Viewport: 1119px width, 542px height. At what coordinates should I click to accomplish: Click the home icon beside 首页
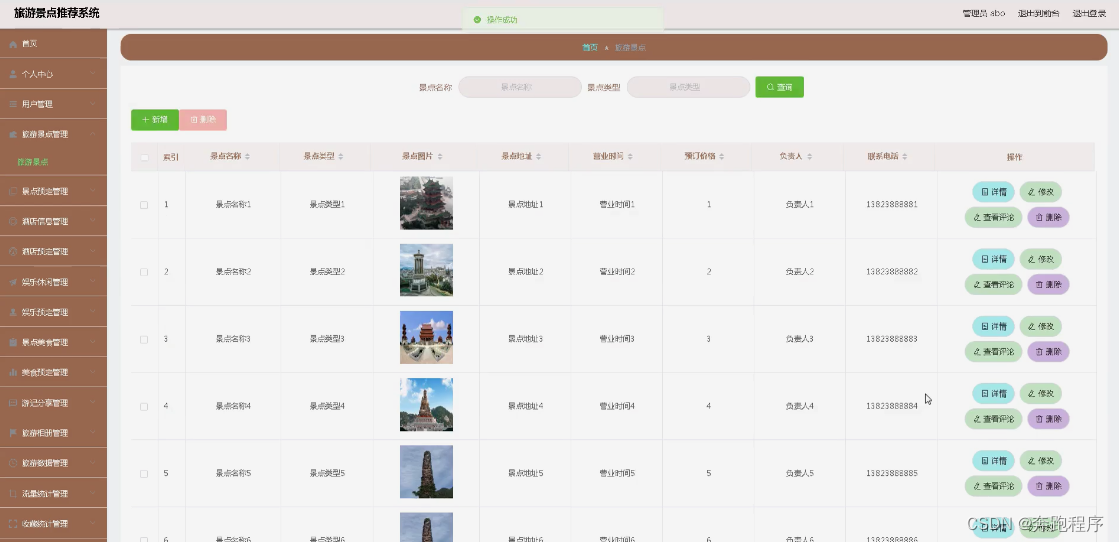pos(13,44)
